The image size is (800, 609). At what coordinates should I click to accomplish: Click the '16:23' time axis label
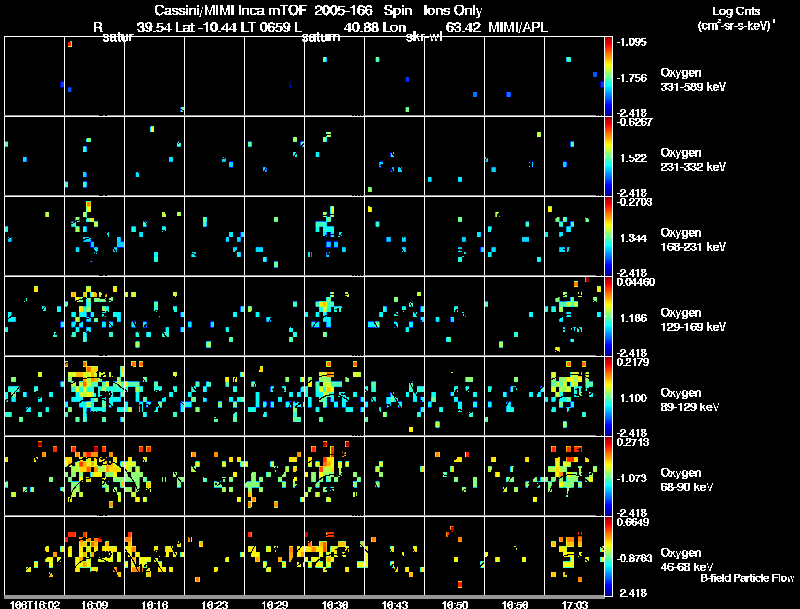pos(215,604)
